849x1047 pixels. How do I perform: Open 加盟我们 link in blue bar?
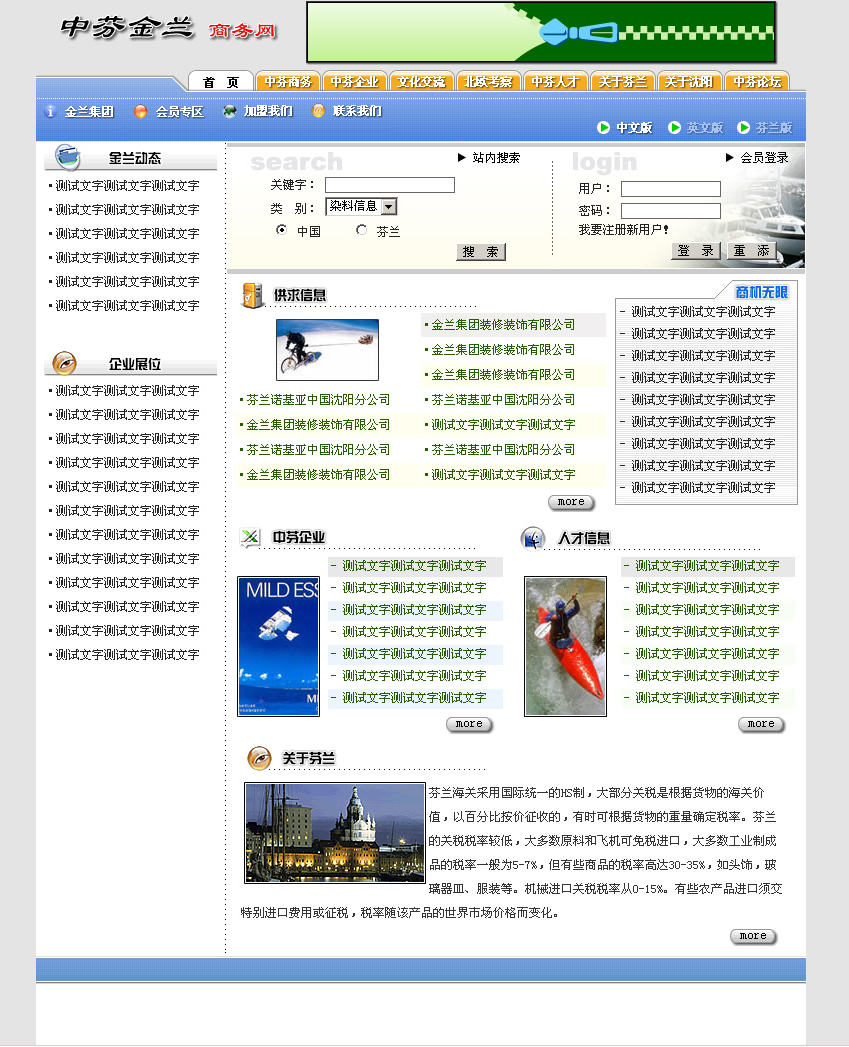coord(268,111)
